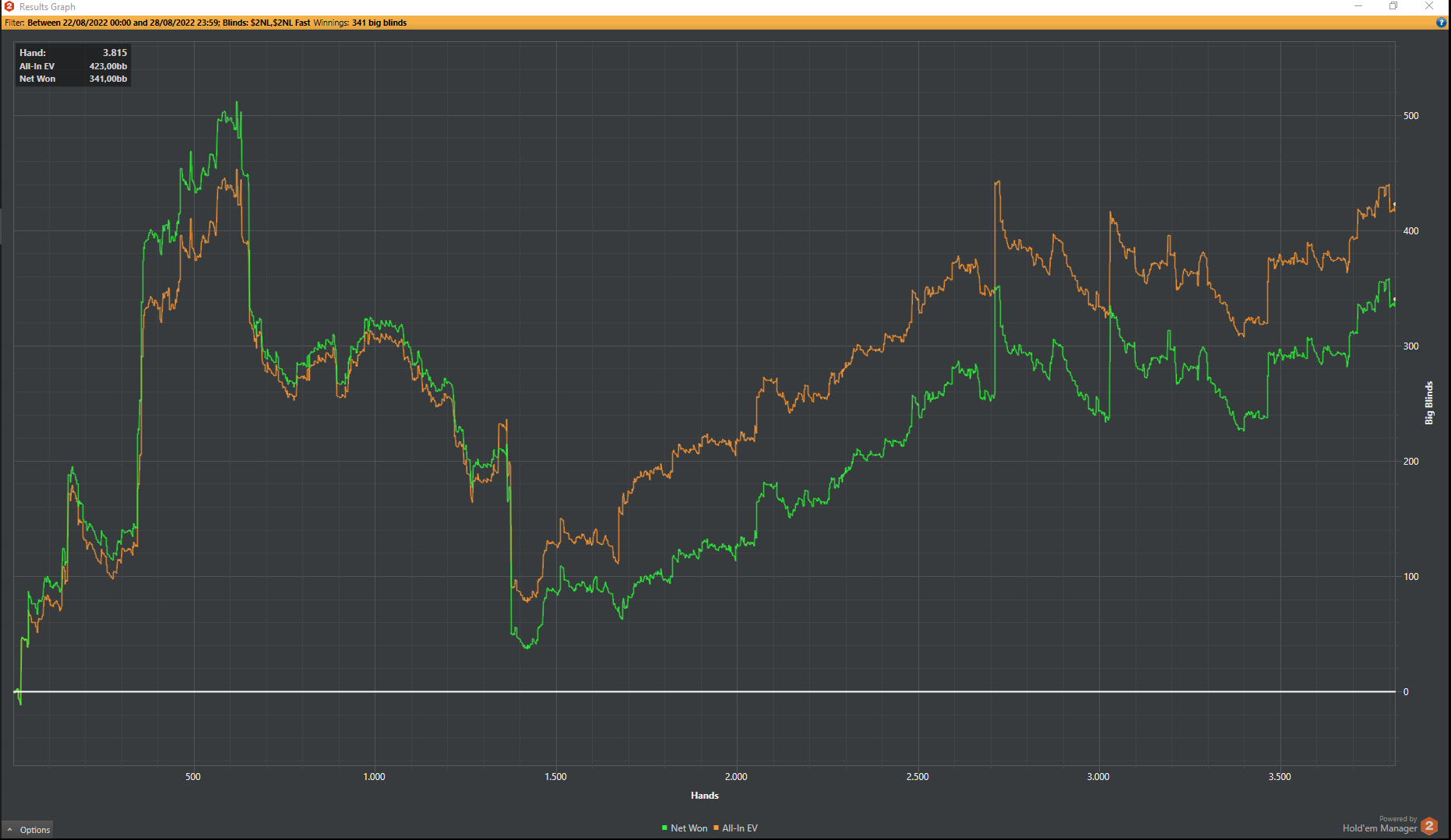1451x840 pixels.
Task: Click the "Hands" horizontal axis title
Action: tap(705, 795)
